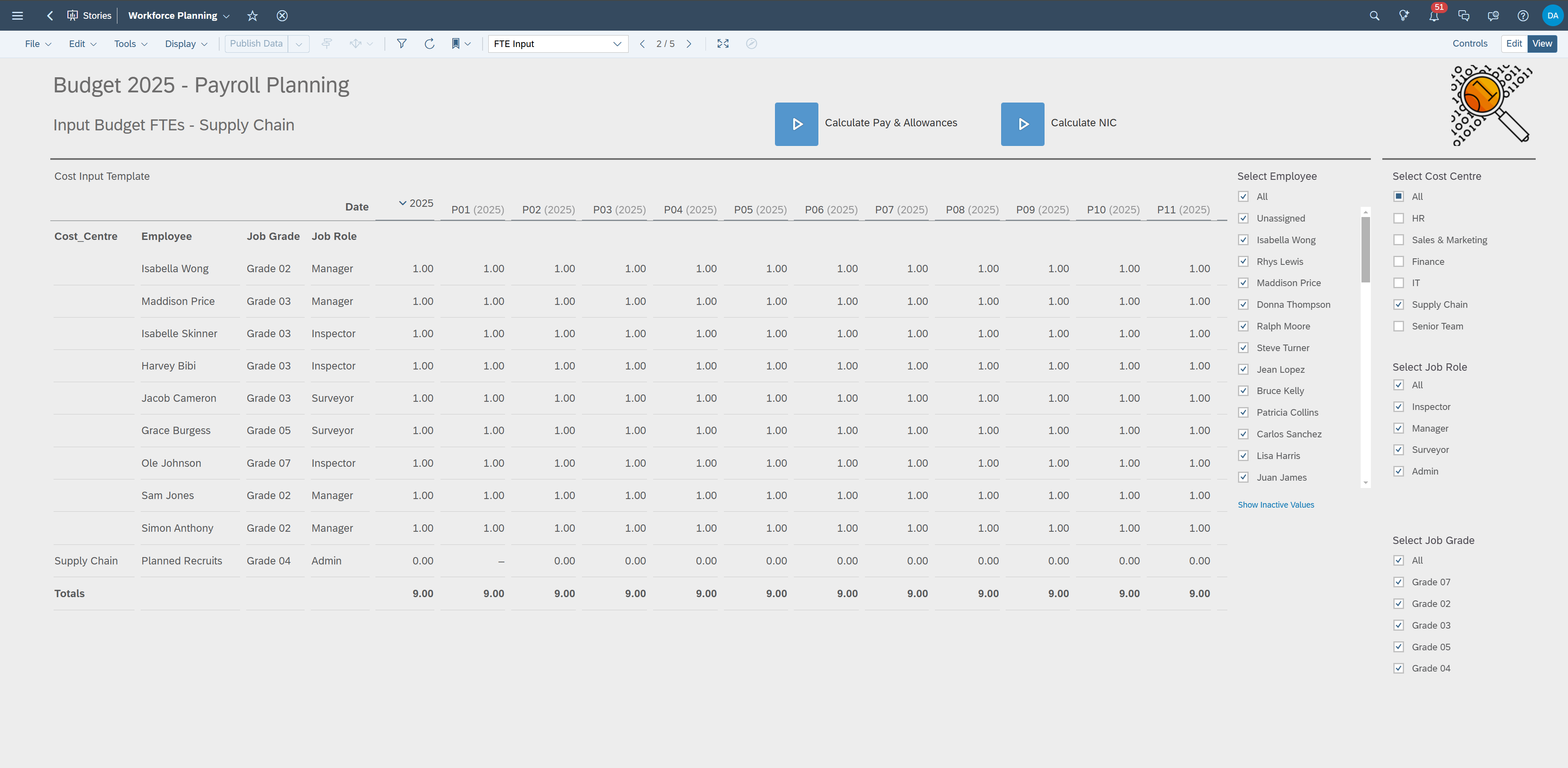This screenshot has width=1568, height=768.
Task: Toggle the Inspector job role checkbox
Action: click(x=1399, y=407)
